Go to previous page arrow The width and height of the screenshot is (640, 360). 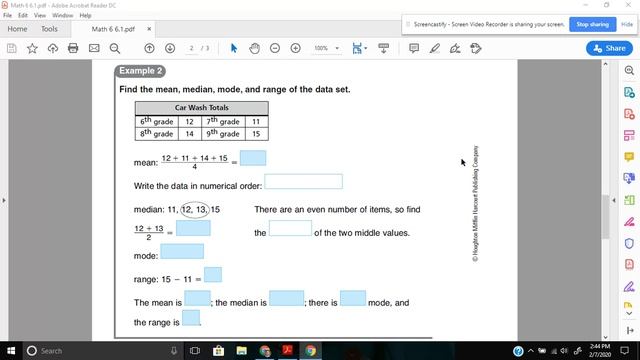[149, 48]
